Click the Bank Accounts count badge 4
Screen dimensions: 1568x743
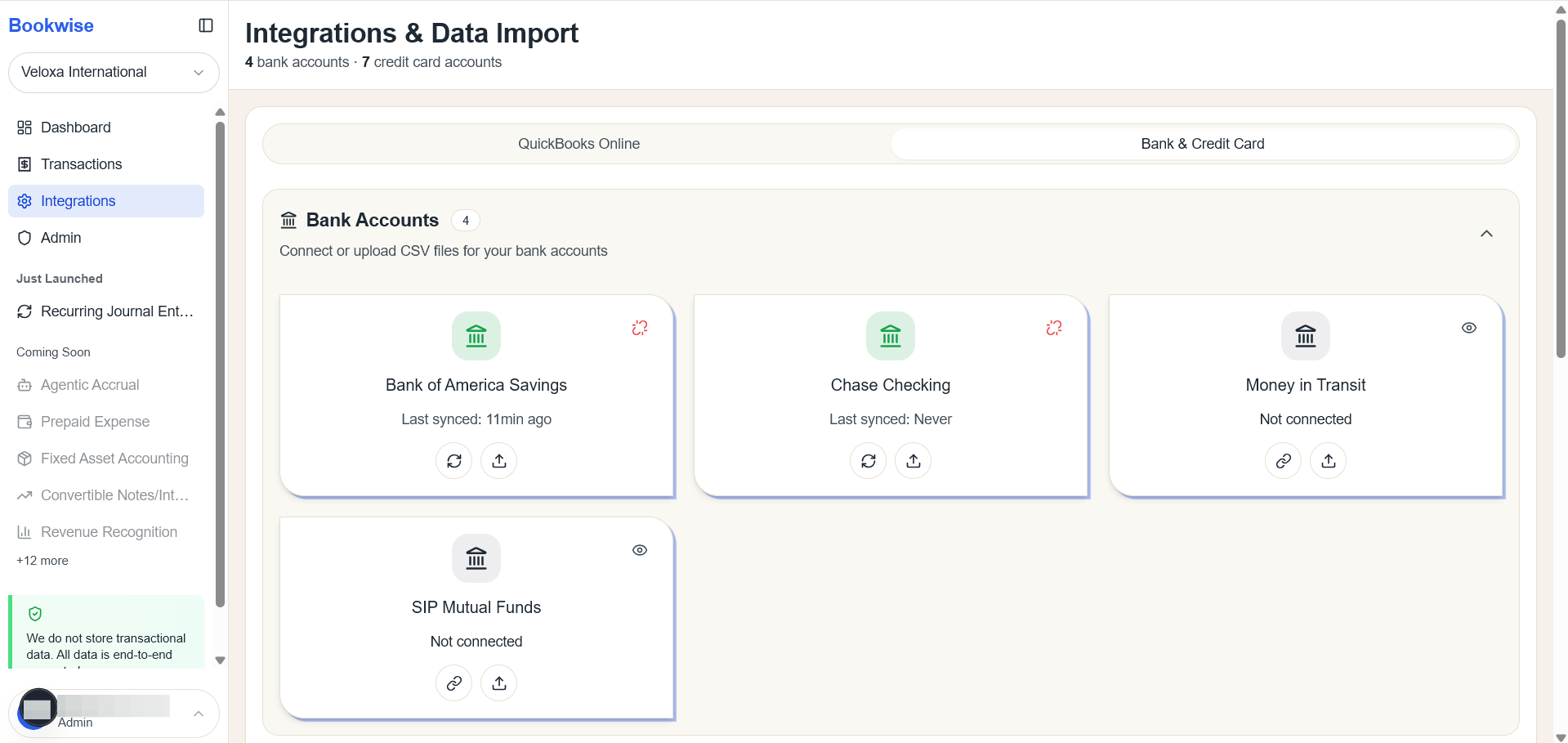pos(466,221)
